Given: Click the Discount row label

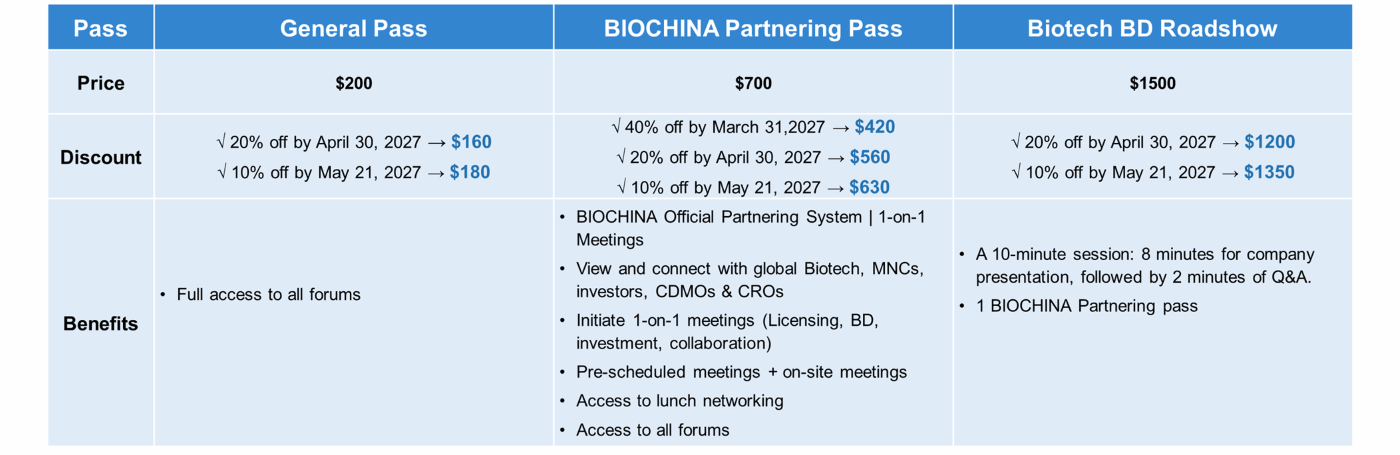Looking at the screenshot, I should (101, 157).
